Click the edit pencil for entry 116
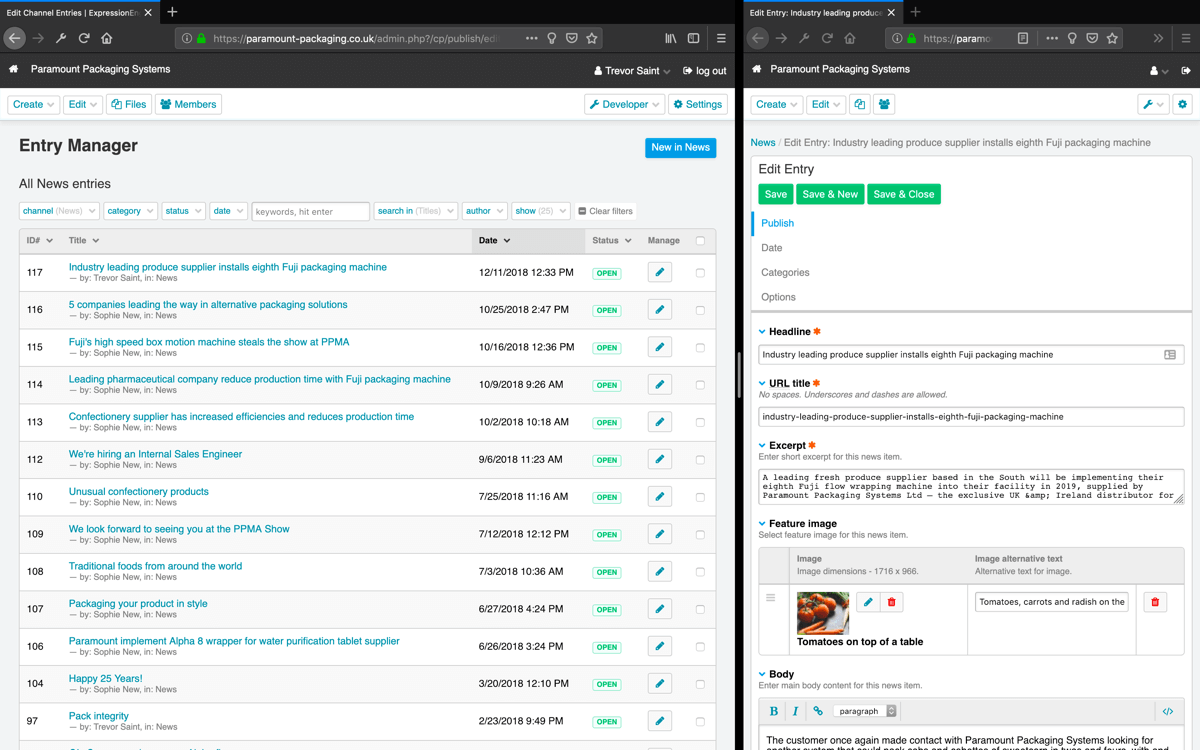 (x=659, y=310)
